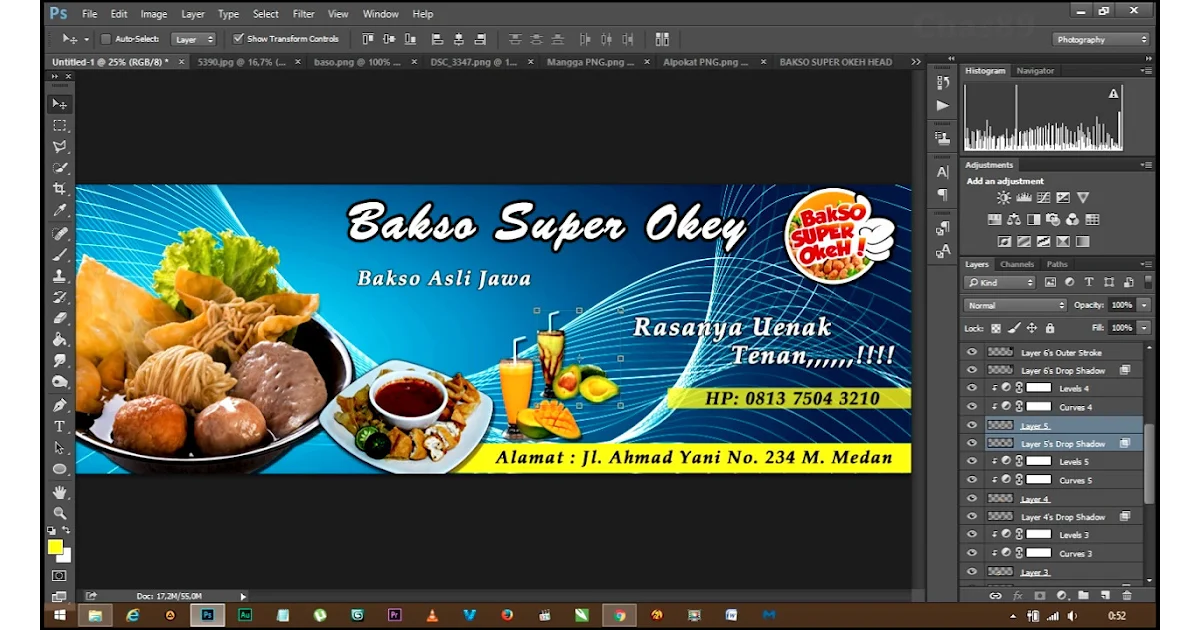Image resolution: width=1200 pixels, height=630 pixels.
Task: Enable the Auto-Select checkbox
Action: coord(106,39)
